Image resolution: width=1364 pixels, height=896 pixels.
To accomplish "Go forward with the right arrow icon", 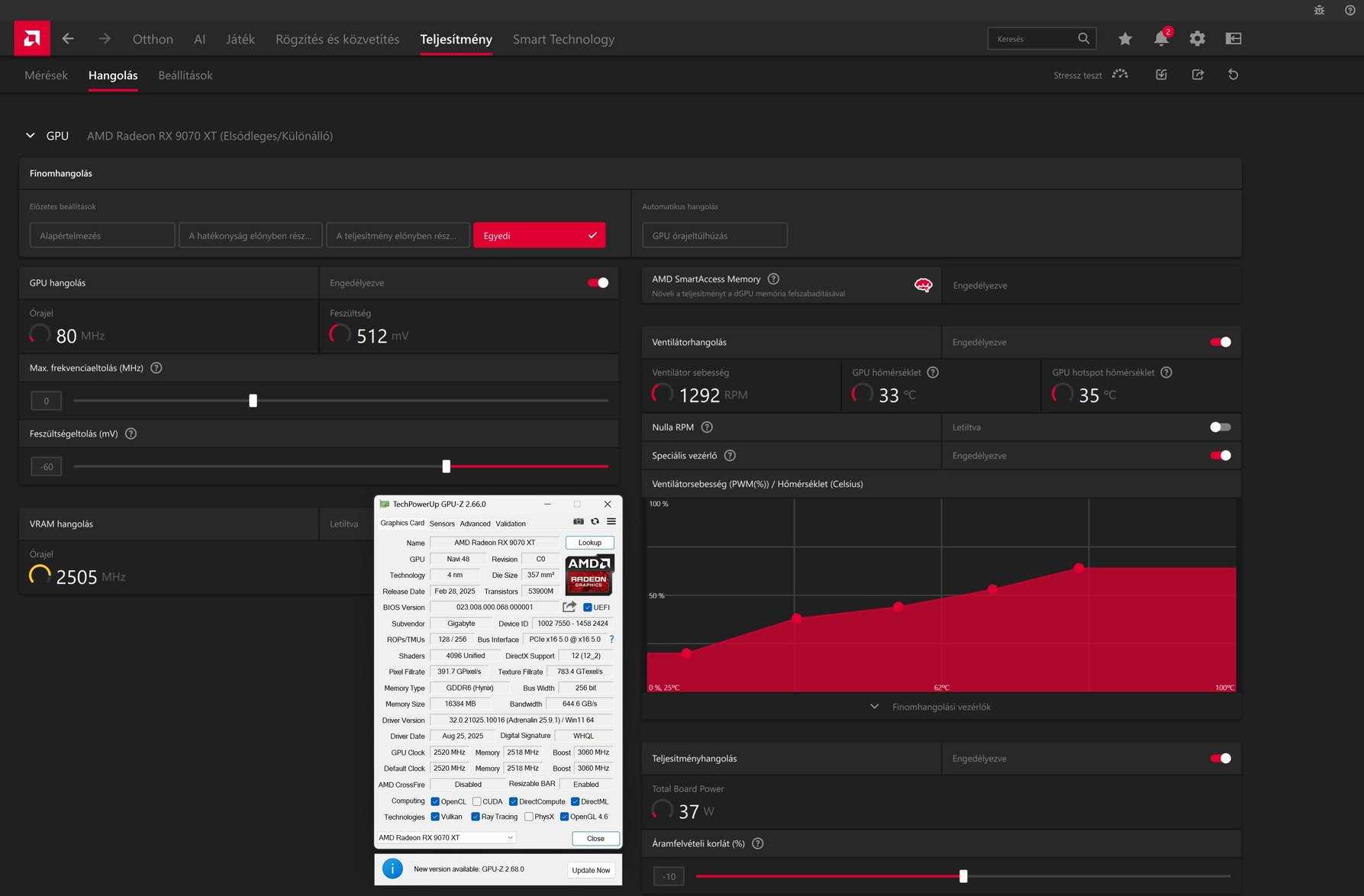I will 105,39.
